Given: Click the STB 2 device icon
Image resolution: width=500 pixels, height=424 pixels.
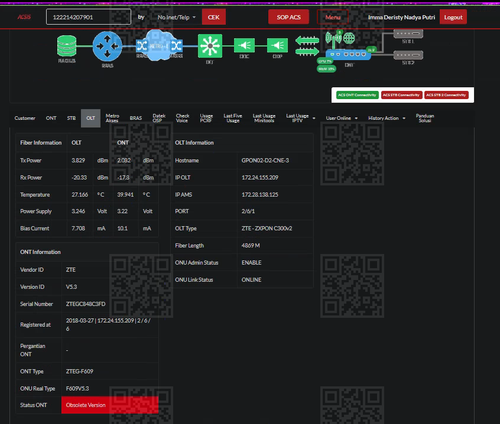Looking at the screenshot, I should 408,55.
